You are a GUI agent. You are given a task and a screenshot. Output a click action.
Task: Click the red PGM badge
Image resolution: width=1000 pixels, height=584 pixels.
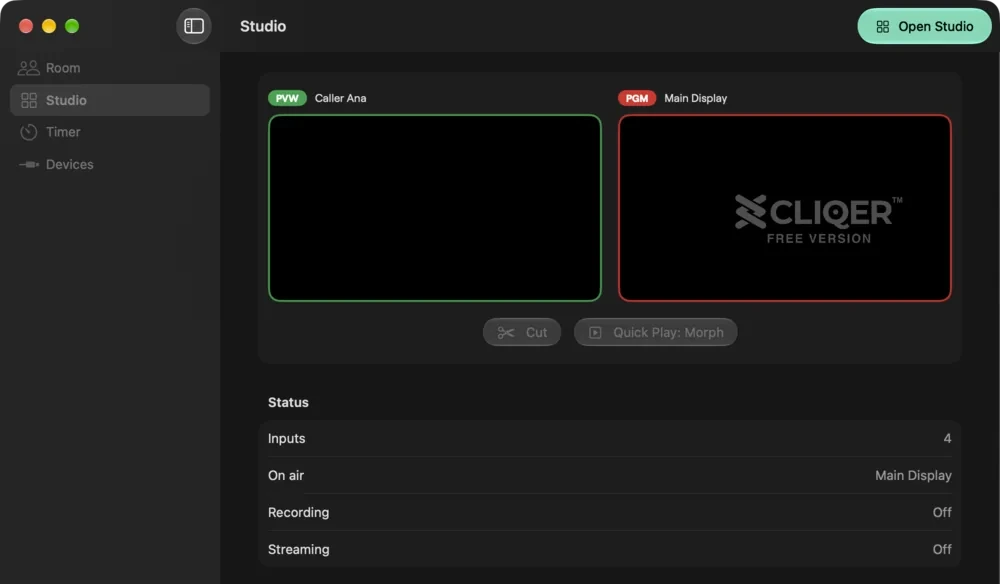[636, 98]
